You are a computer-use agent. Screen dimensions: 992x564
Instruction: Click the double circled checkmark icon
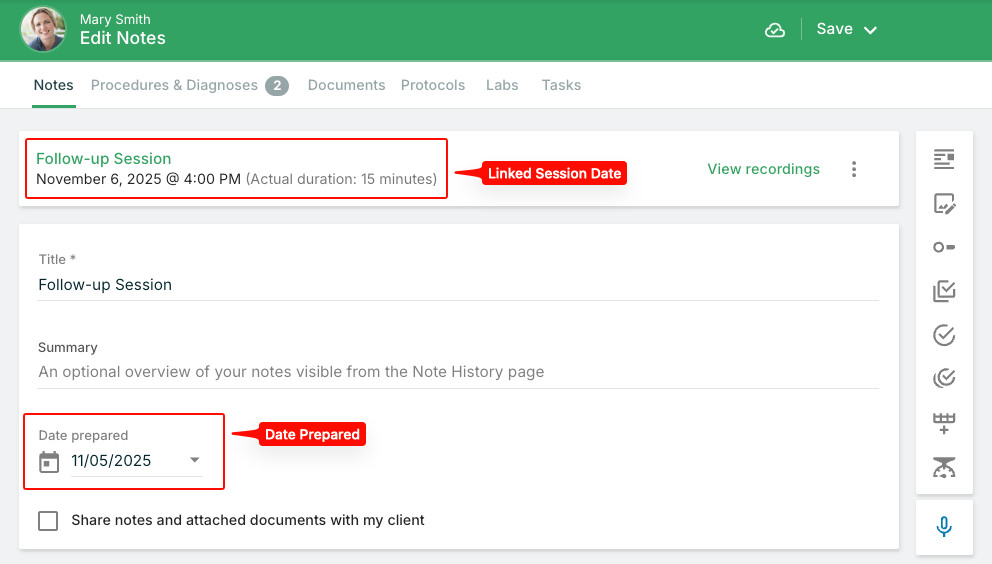point(944,378)
